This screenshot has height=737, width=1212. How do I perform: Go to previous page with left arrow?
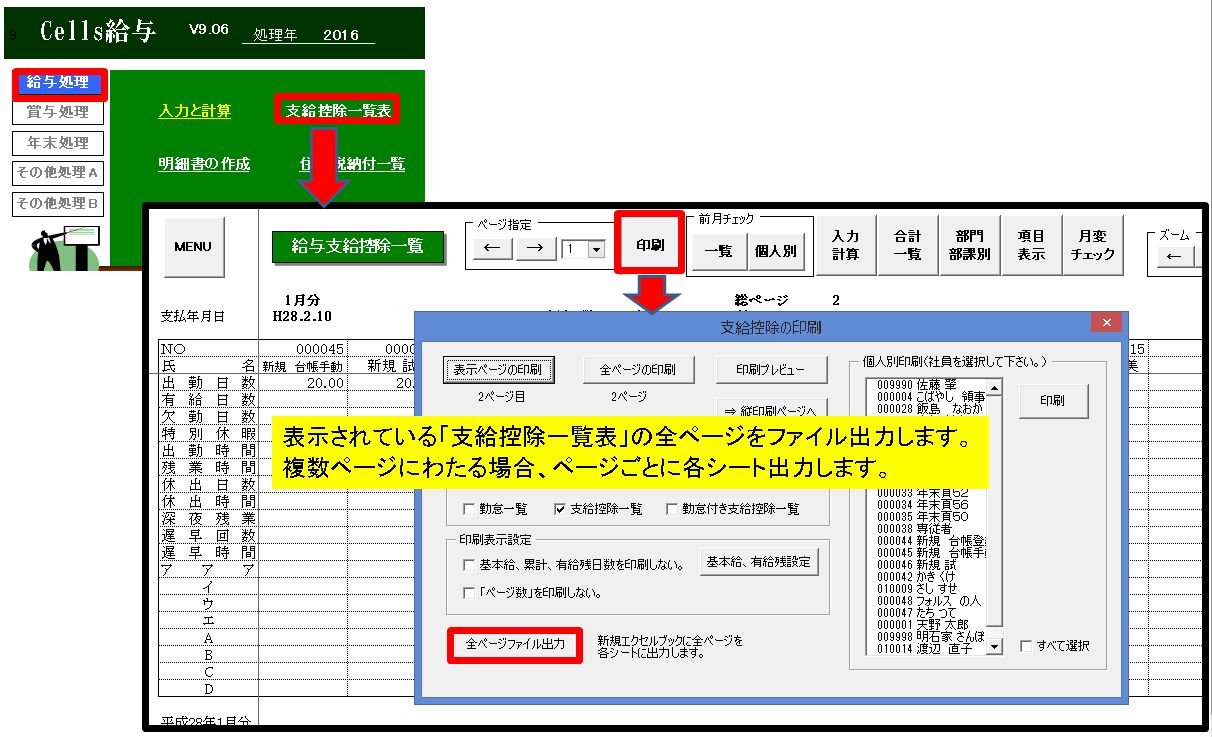(491, 249)
